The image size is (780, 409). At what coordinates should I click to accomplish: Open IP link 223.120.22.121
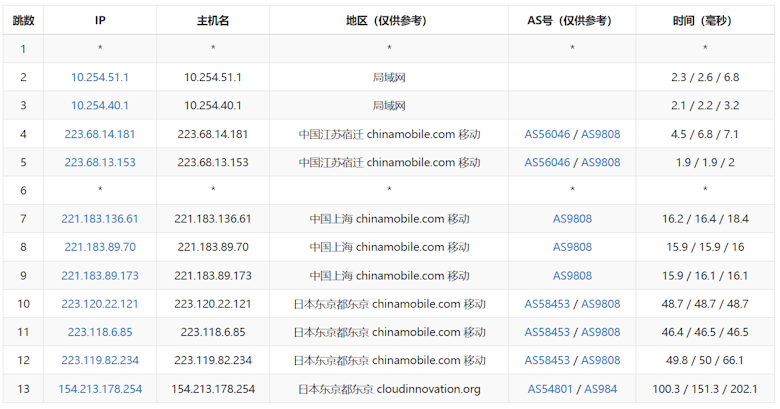click(x=99, y=304)
